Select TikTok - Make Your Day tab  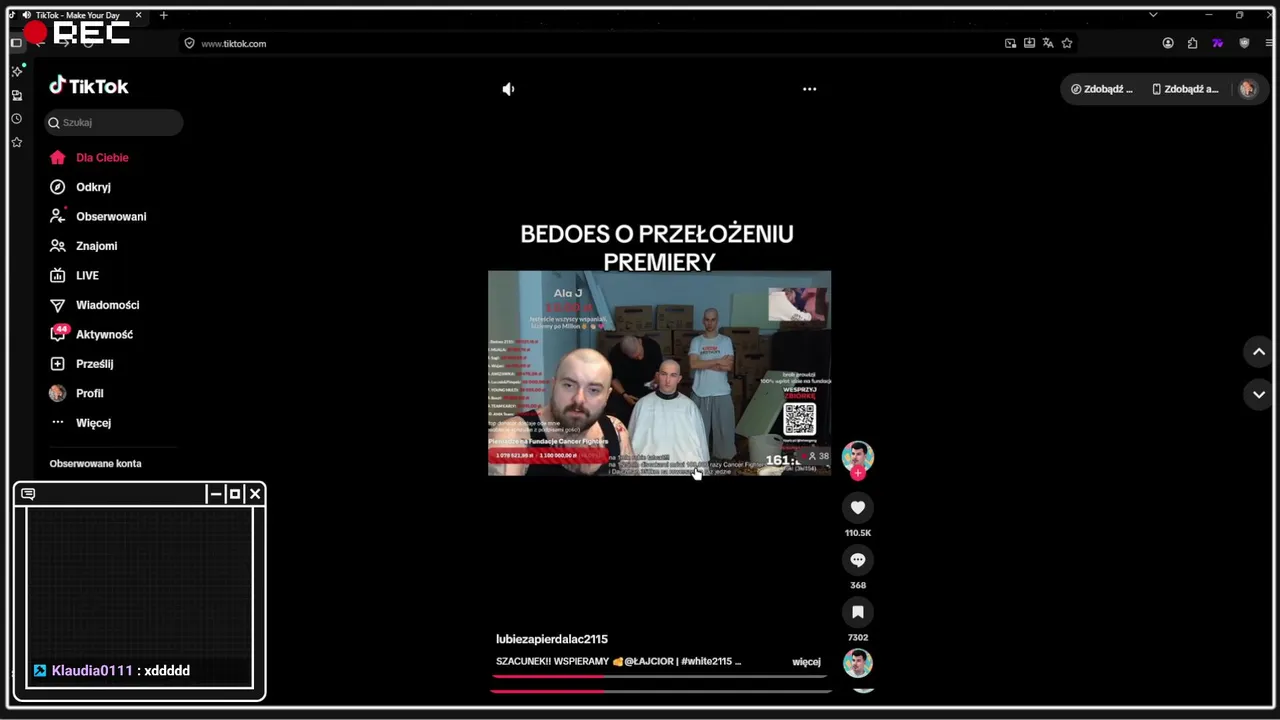coord(76,15)
